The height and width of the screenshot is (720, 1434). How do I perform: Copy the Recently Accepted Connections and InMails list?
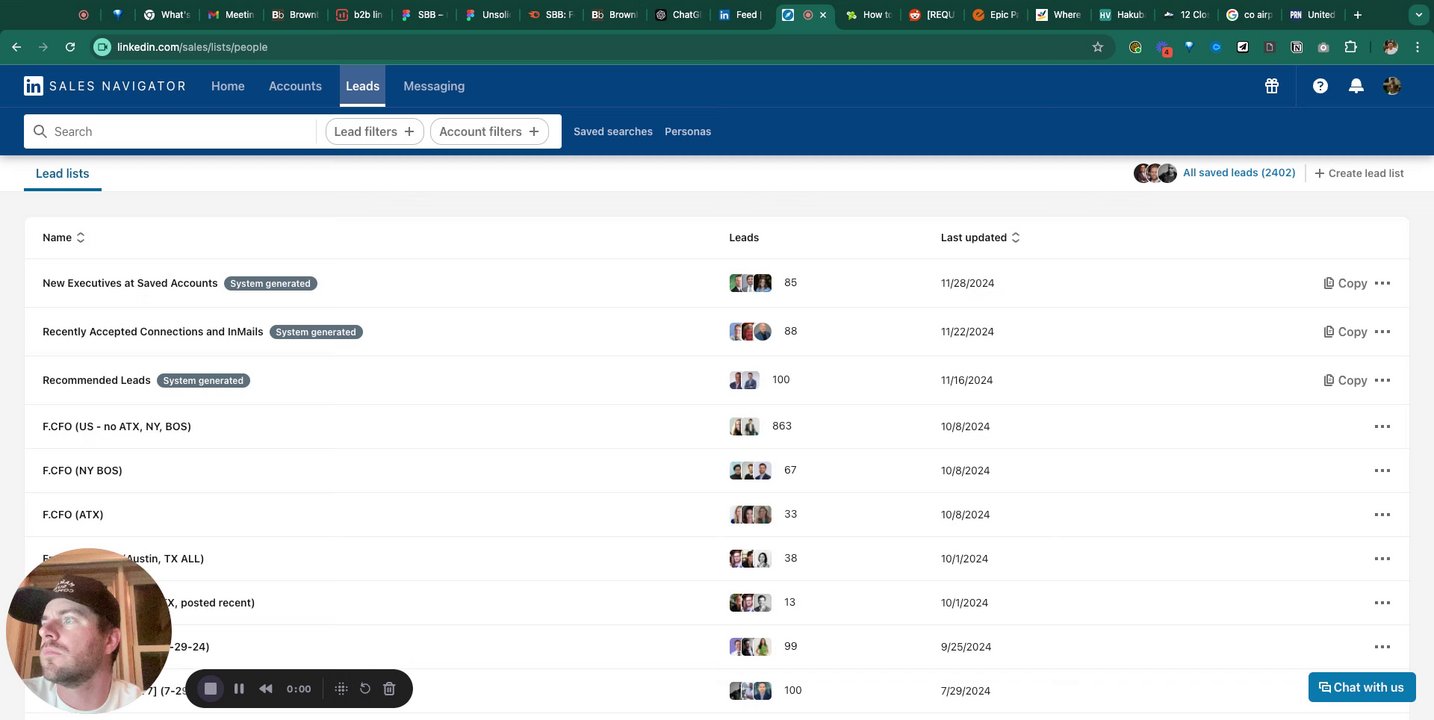pyautogui.click(x=1345, y=331)
